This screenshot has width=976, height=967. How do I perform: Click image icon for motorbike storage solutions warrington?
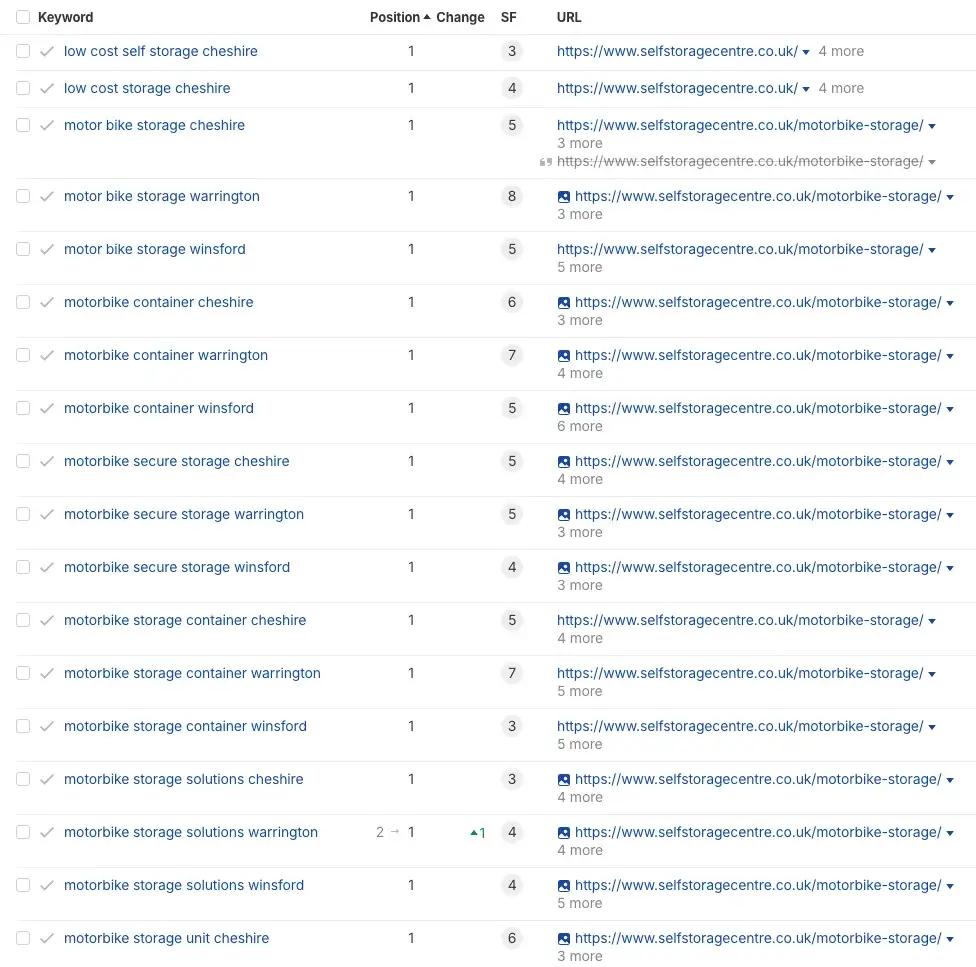(564, 833)
